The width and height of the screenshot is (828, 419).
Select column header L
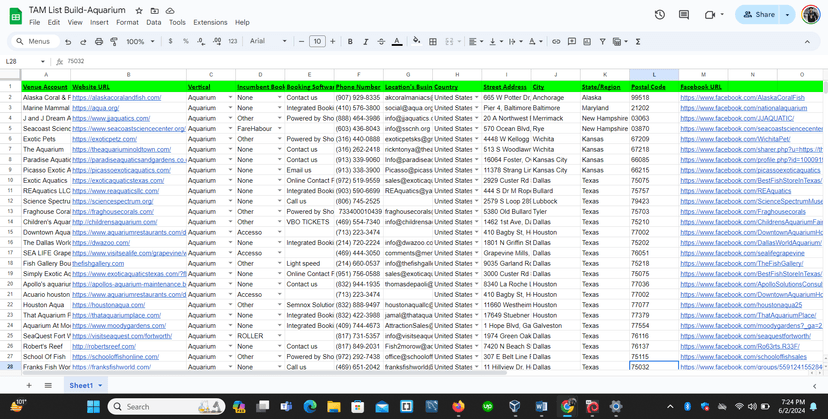point(654,75)
